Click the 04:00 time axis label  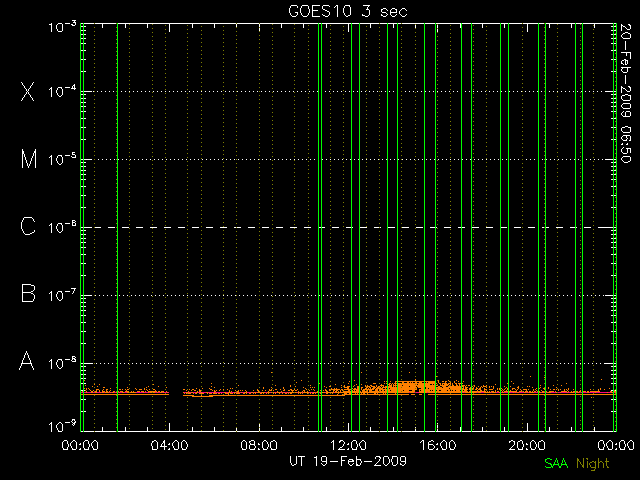click(169, 445)
